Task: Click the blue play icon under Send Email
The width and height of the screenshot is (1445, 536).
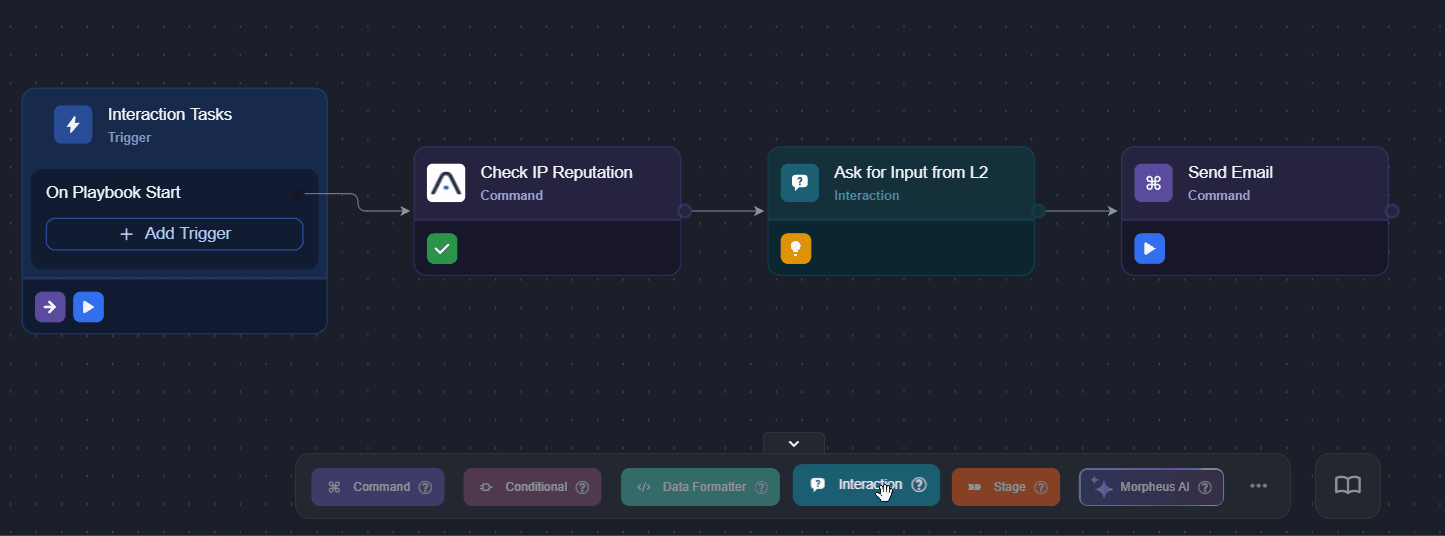Action: tap(1150, 248)
